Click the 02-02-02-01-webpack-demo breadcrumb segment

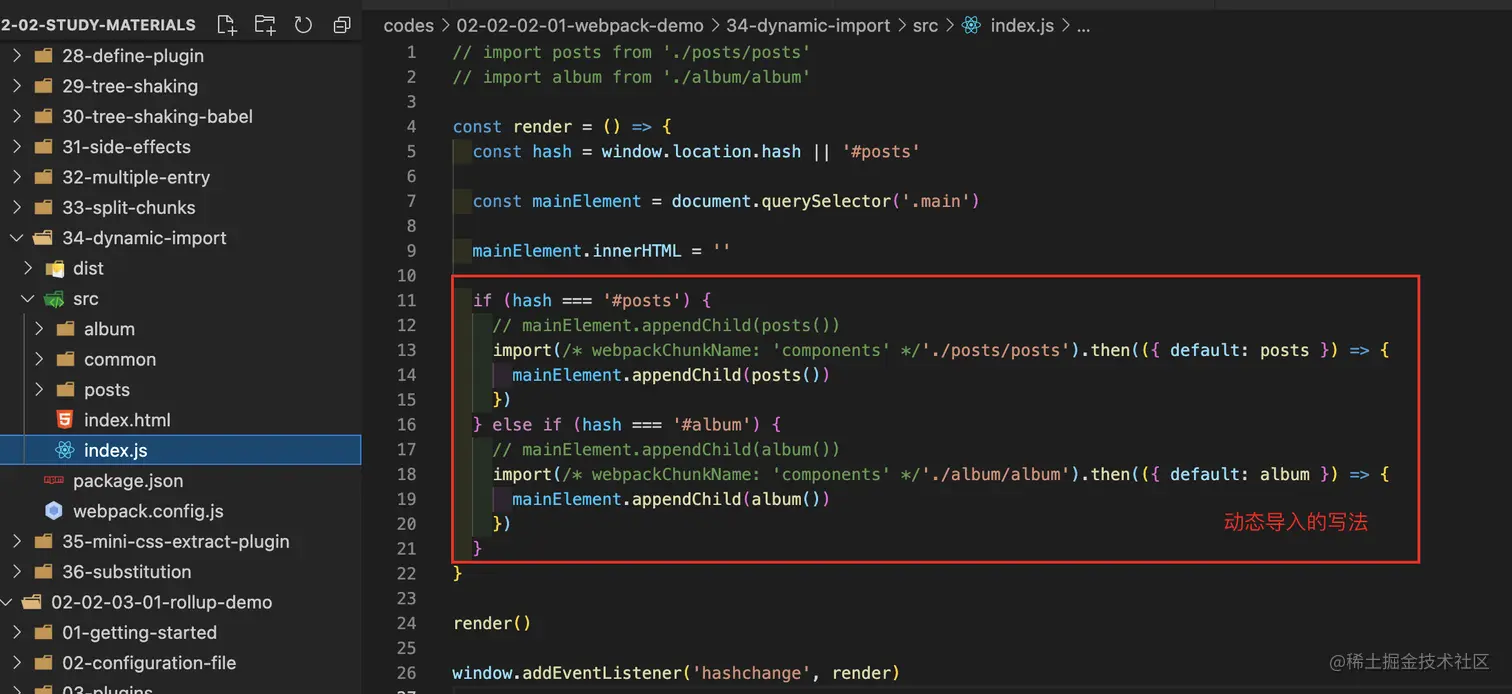(x=580, y=26)
